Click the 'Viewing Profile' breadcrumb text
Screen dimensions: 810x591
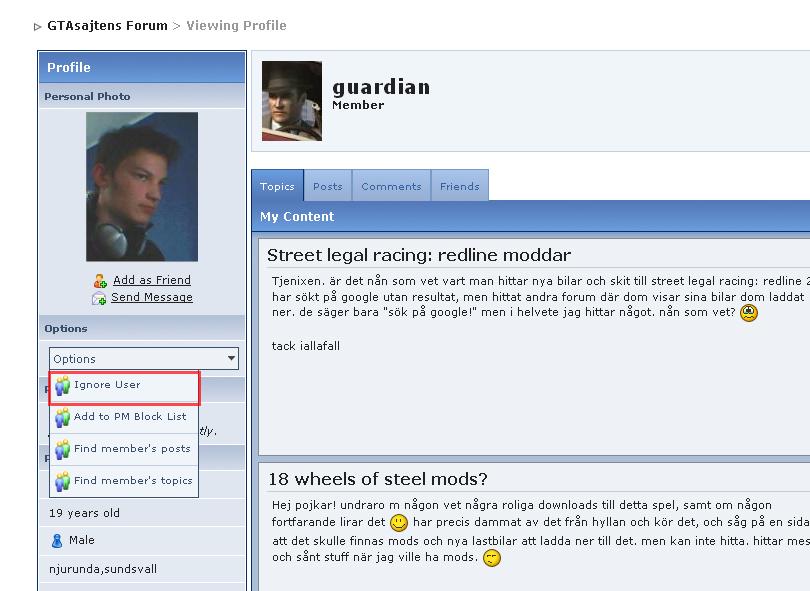click(x=237, y=26)
